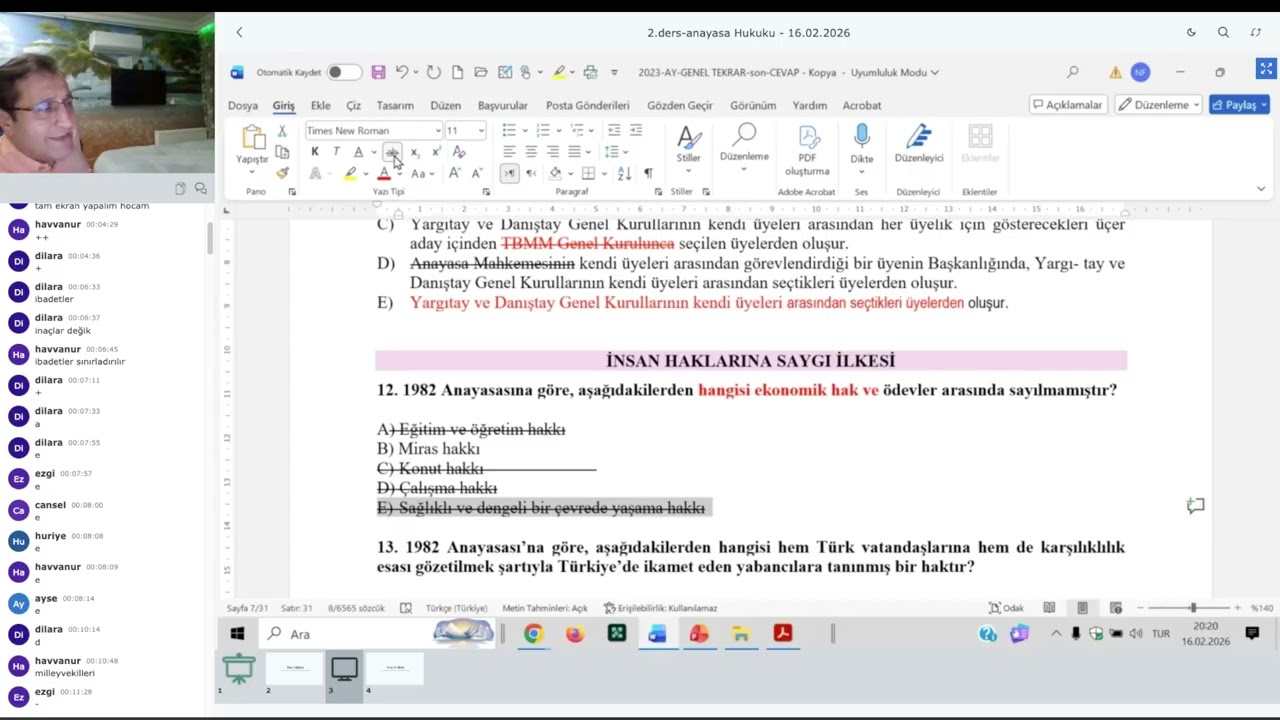Adjust the zoom slider in status bar
The height and width of the screenshot is (720, 1280).
click(x=1192, y=608)
